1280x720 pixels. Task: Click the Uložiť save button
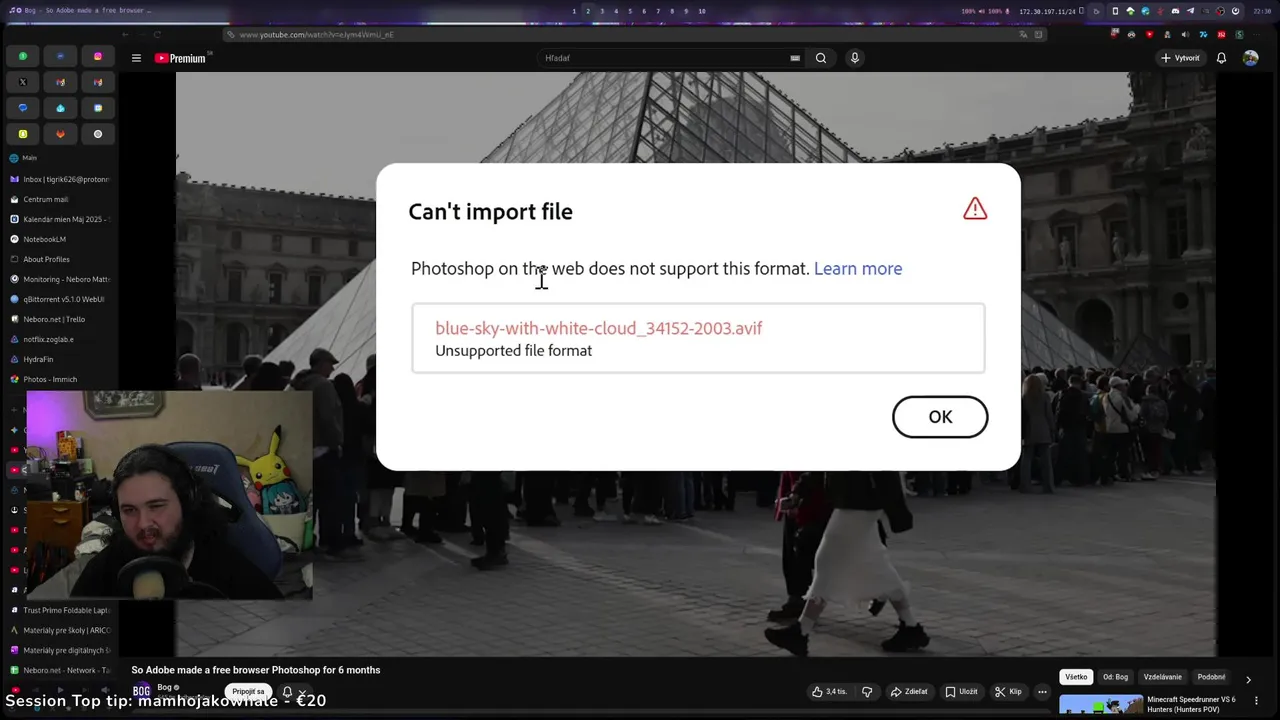962,692
